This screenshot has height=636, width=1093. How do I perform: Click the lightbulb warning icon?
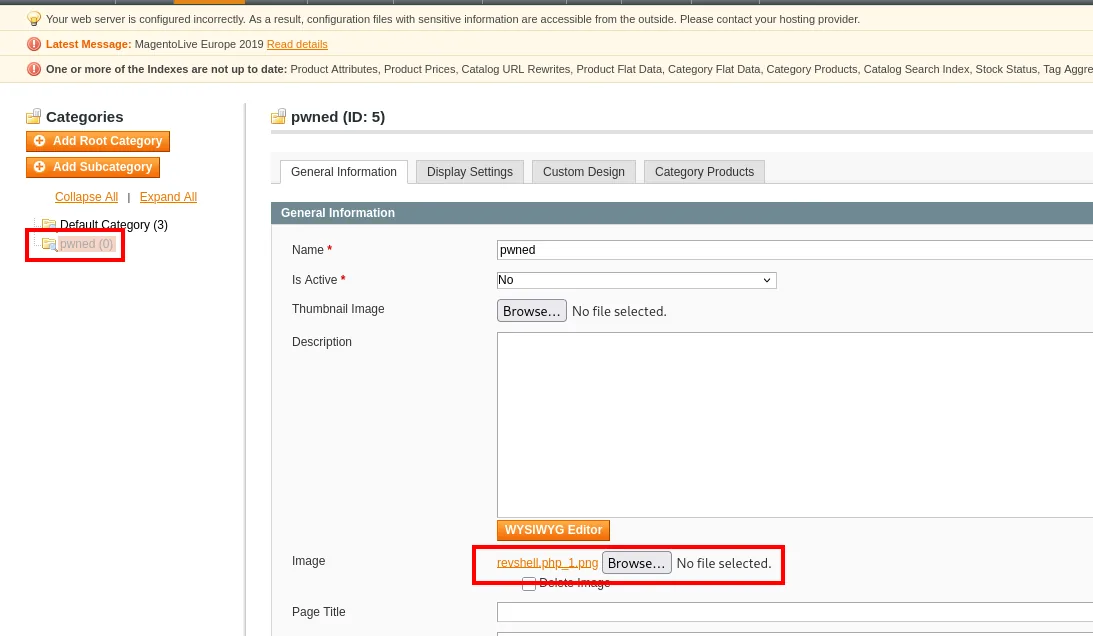point(33,19)
